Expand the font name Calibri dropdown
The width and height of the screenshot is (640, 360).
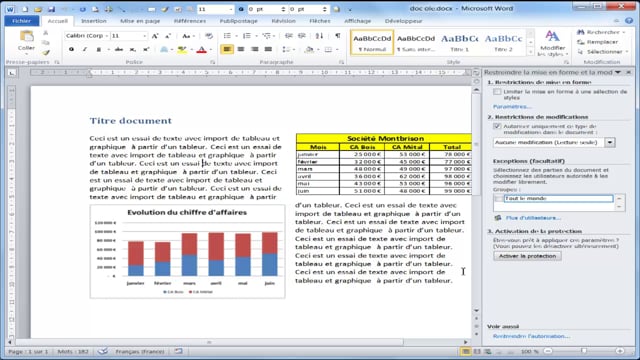(107, 36)
